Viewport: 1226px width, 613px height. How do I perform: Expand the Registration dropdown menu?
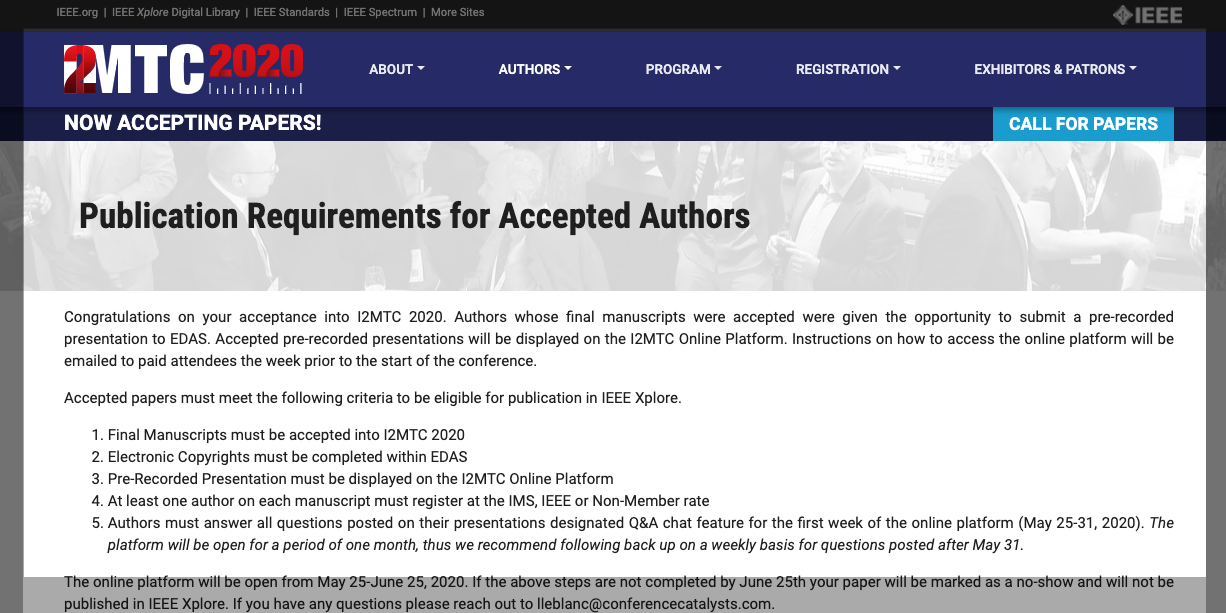click(848, 69)
